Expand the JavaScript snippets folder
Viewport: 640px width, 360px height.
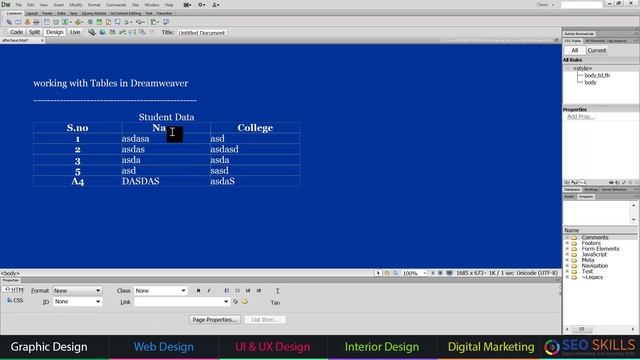(567, 254)
